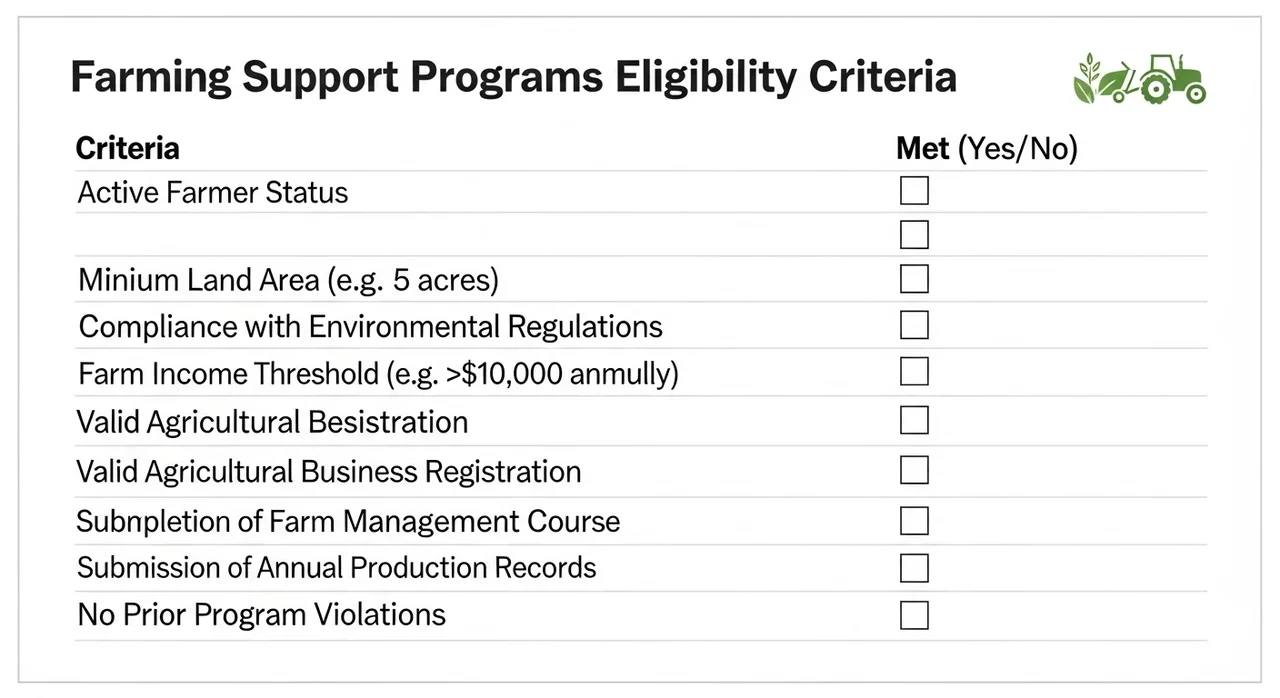Image resolution: width=1280 pixels, height=698 pixels.
Task: Click the Criteria column header
Action: tap(128, 149)
